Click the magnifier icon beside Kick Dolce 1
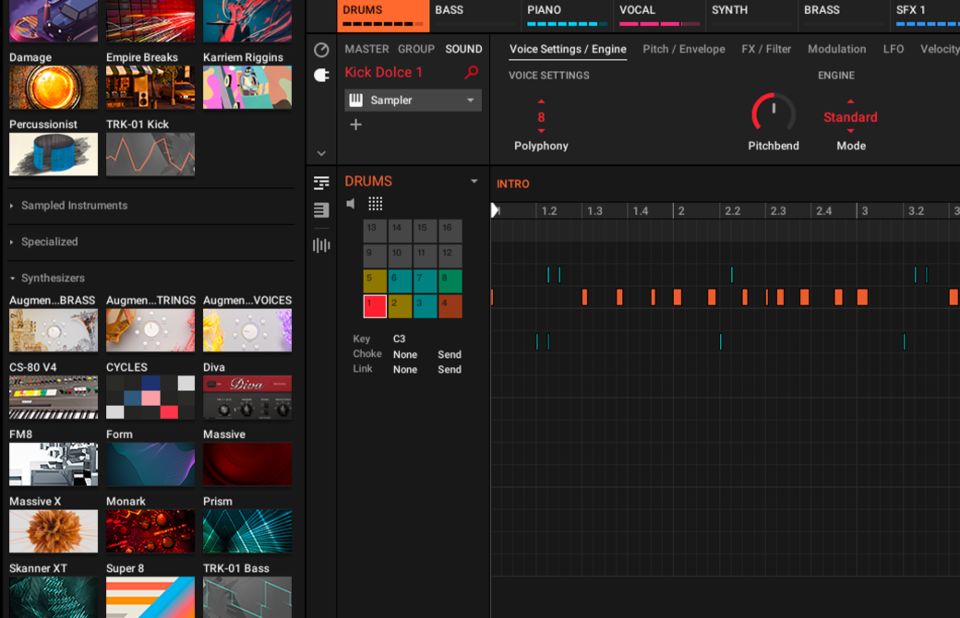The width and height of the screenshot is (960, 618). tap(472, 73)
